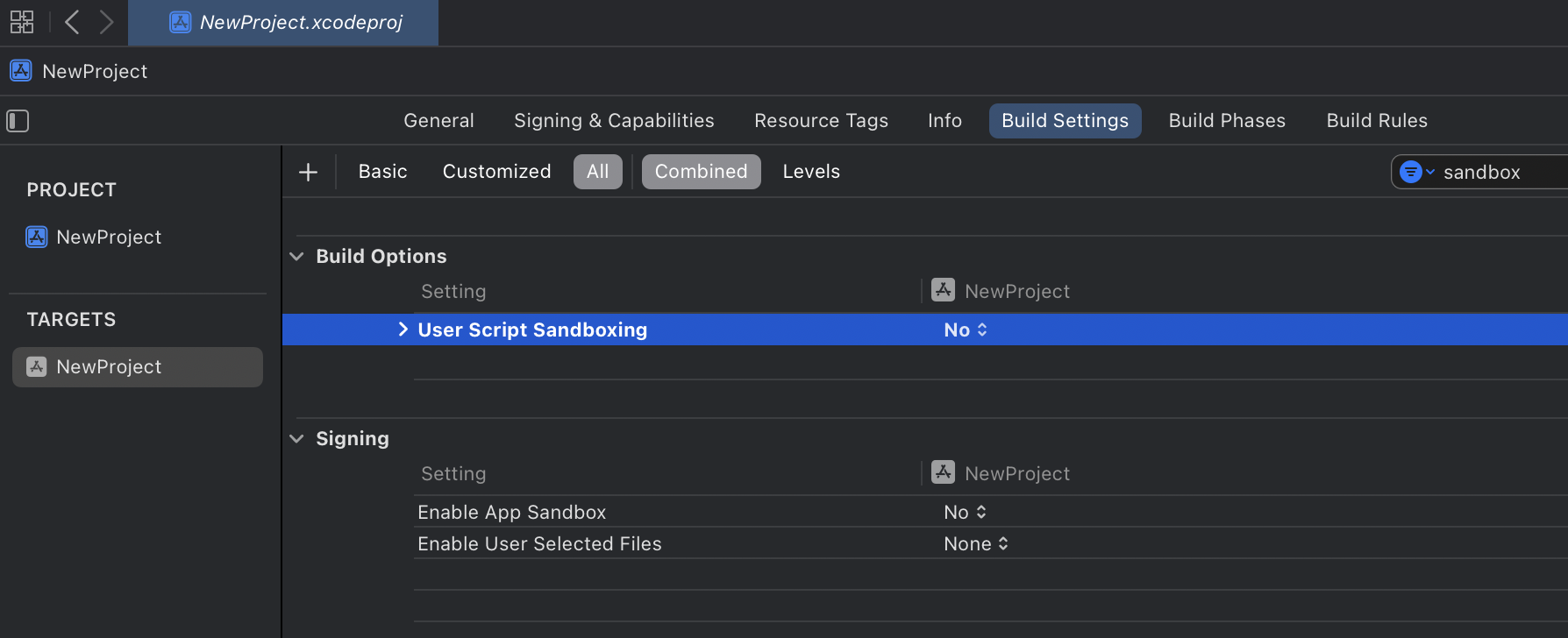
Task: Open Enable App Sandbox value dropdown
Action: (x=966, y=513)
